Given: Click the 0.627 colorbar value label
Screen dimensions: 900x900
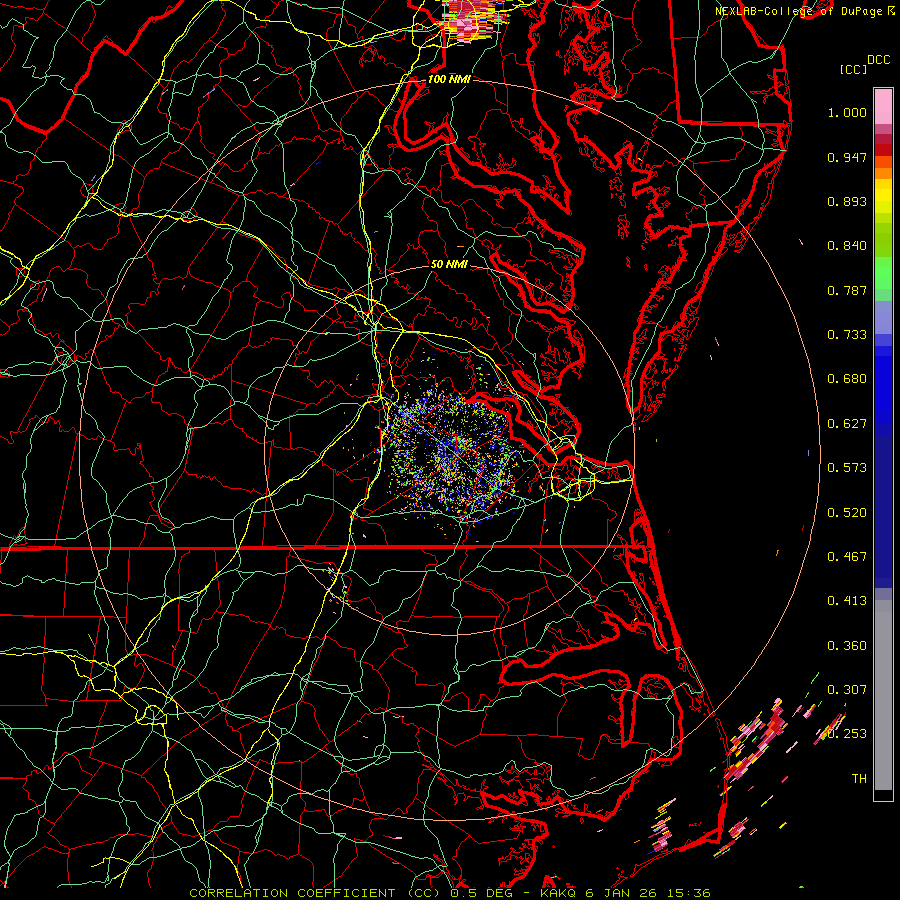Looking at the screenshot, I should (847, 424).
